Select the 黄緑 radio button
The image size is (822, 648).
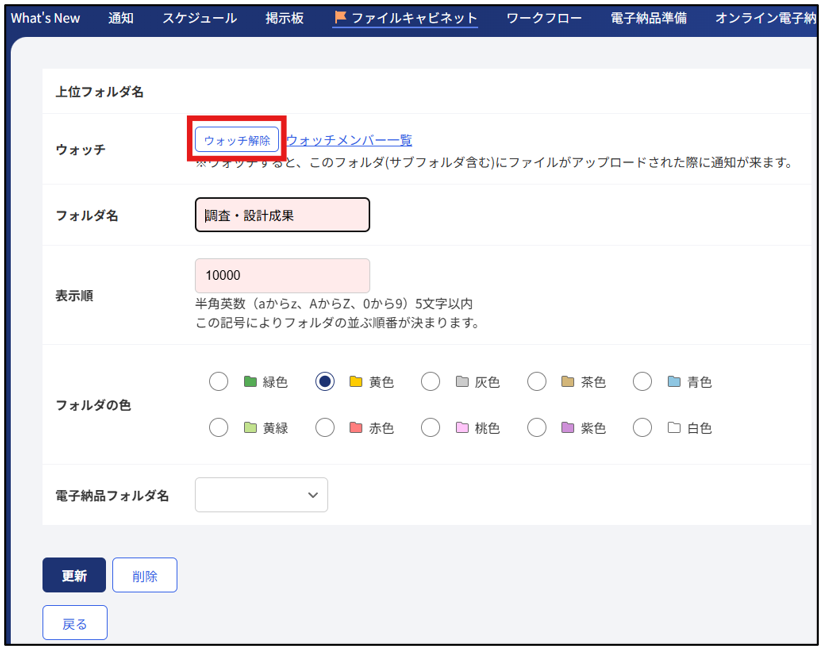tap(219, 428)
